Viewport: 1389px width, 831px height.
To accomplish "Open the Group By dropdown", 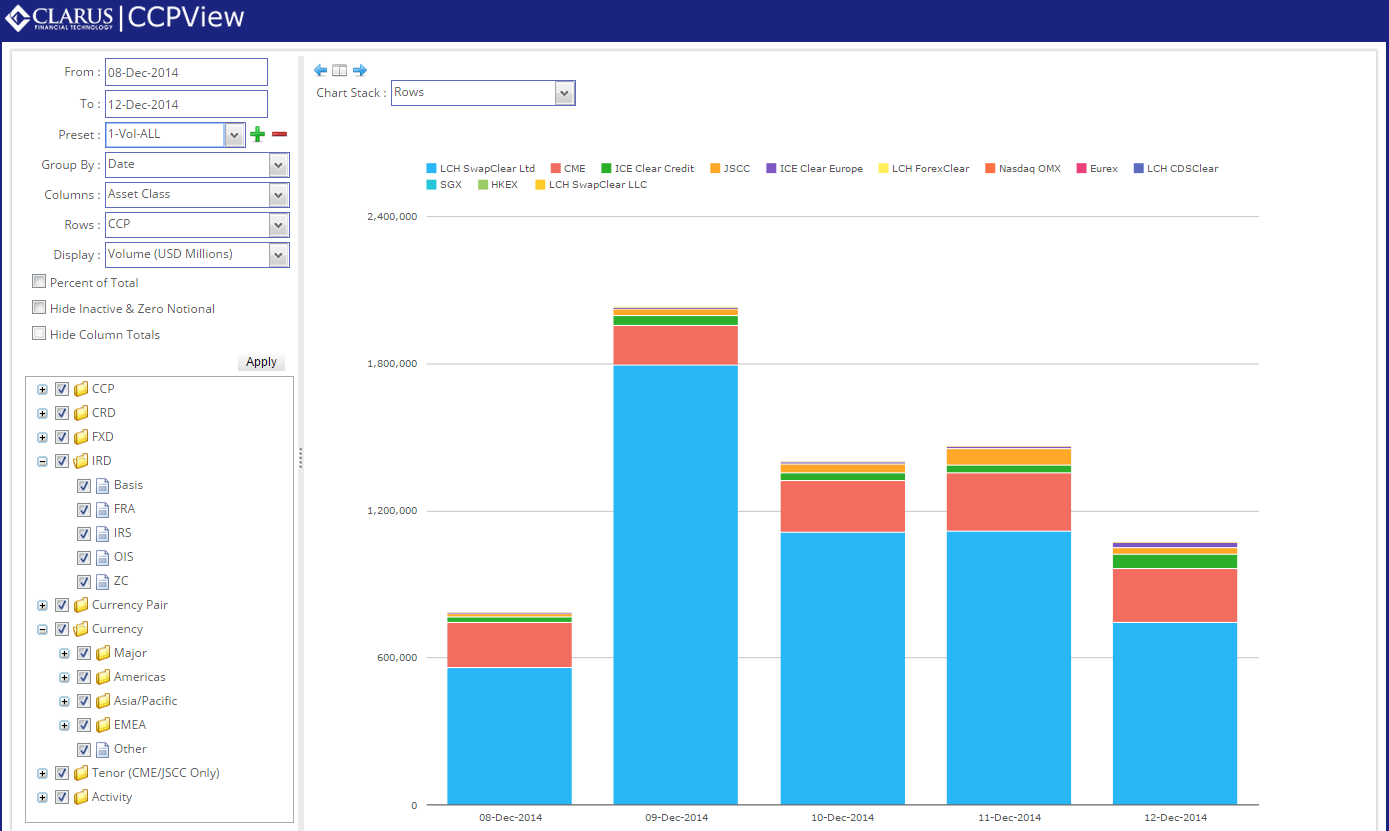I will click(279, 165).
